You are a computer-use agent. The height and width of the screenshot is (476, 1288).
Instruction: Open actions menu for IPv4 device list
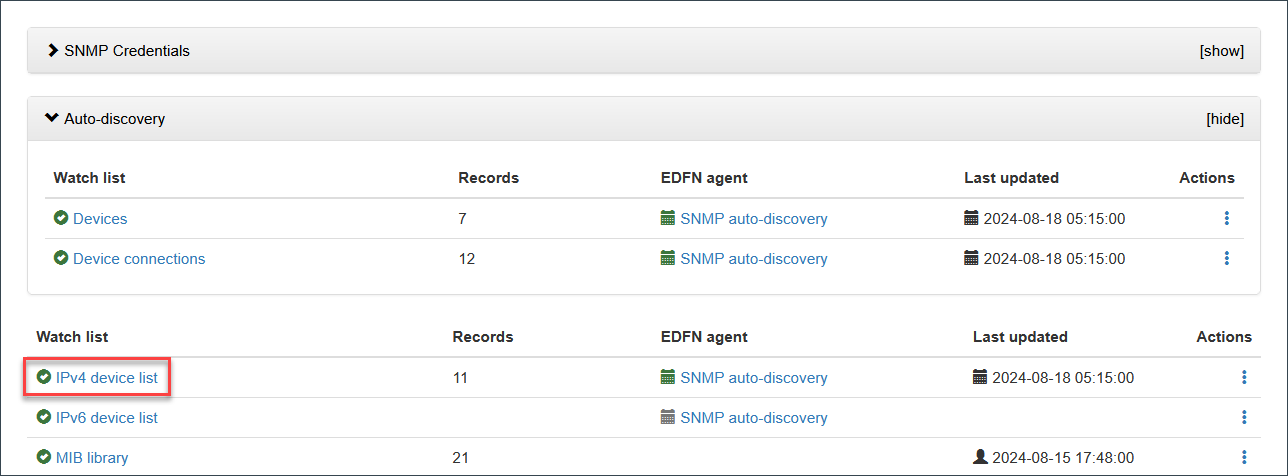(1244, 378)
